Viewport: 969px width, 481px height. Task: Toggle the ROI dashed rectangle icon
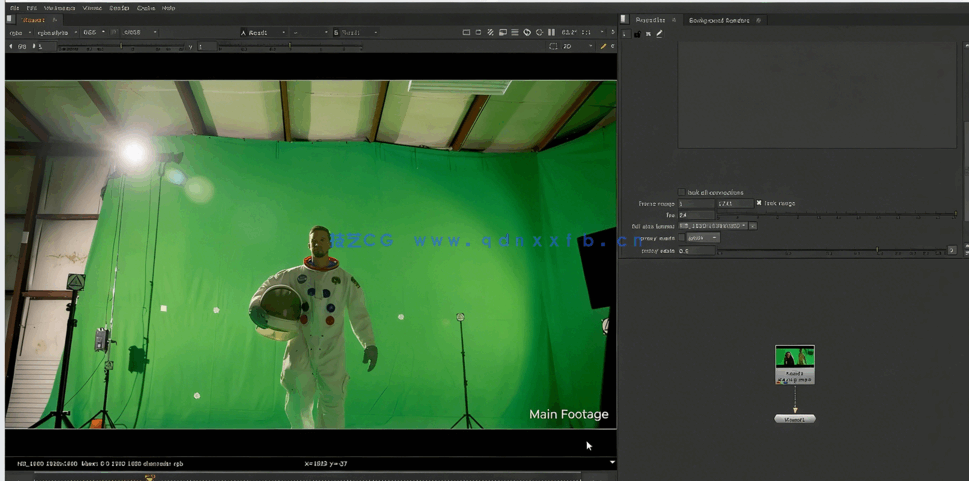(x=553, y=46)
